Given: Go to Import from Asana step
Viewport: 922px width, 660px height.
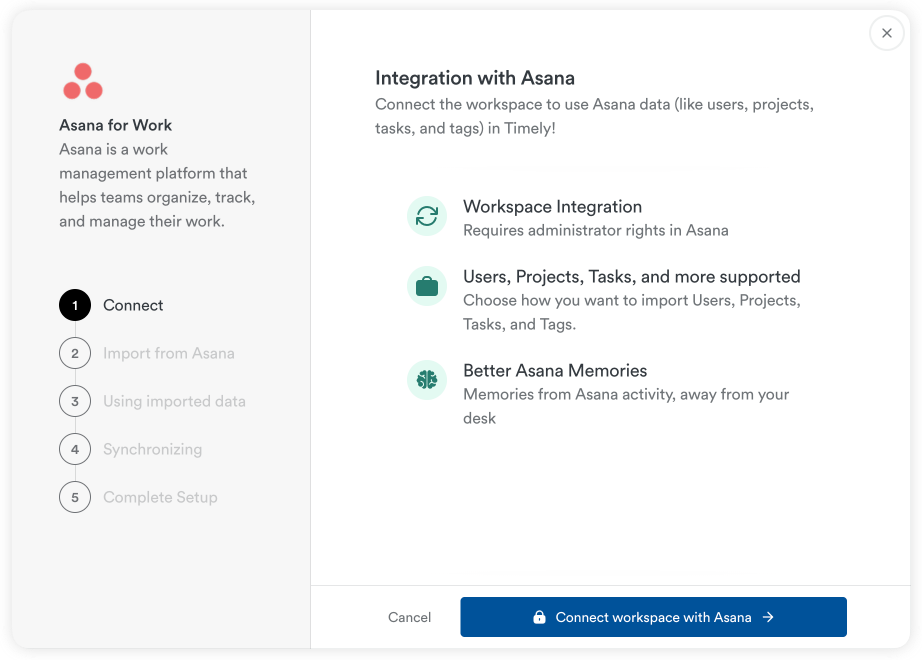Looking at the screenshot, I should (168, 353).
